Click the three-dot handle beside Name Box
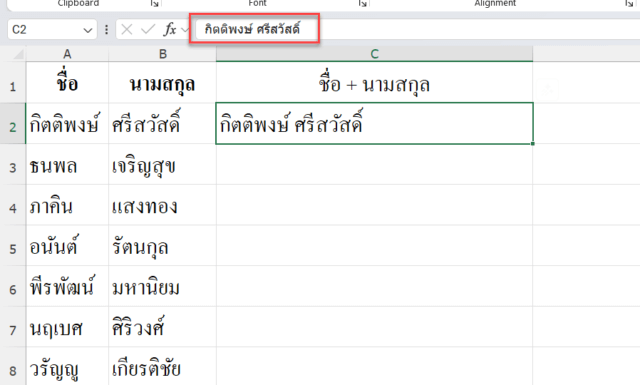The width and height of the screenshot is (640, 385). click(107, 30)
